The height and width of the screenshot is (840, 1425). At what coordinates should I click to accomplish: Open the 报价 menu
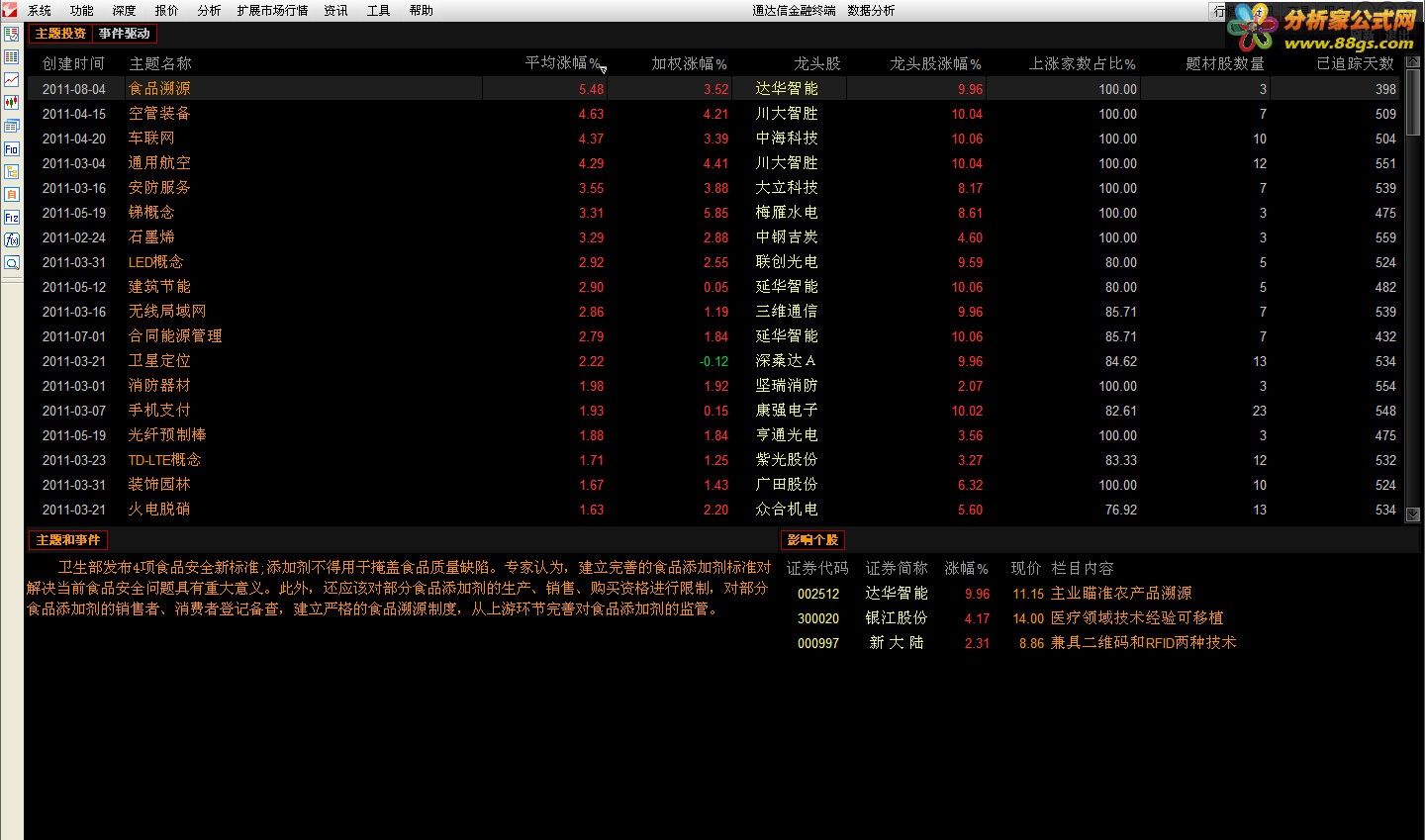[167, 11]
